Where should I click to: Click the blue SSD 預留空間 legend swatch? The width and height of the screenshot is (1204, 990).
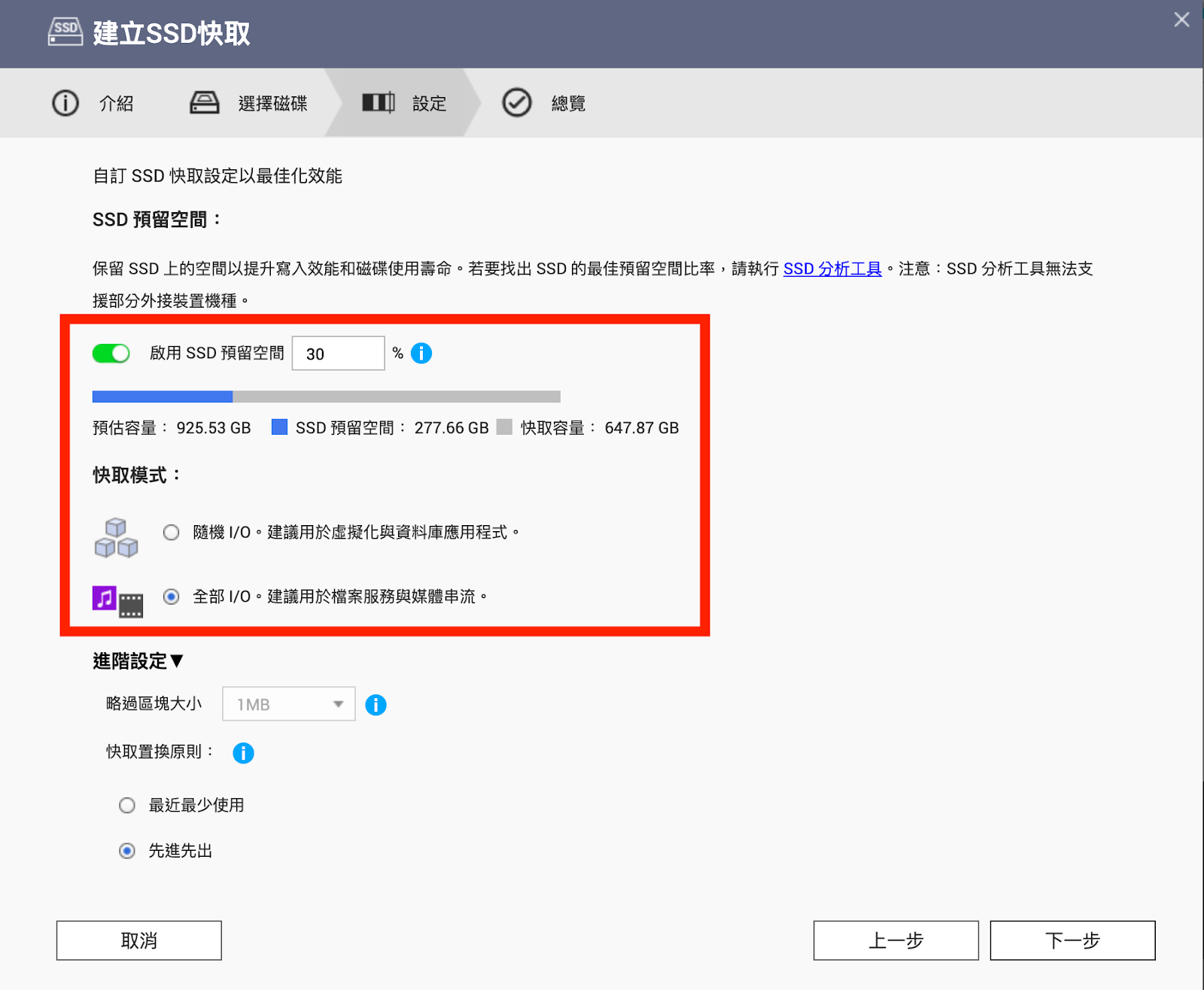point(279,427)
